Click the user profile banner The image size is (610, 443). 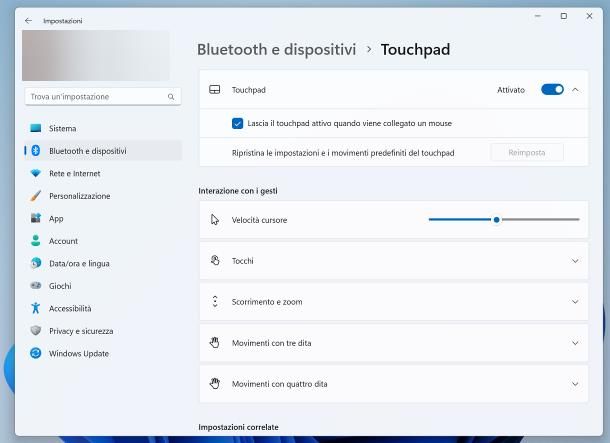point(96,56)
